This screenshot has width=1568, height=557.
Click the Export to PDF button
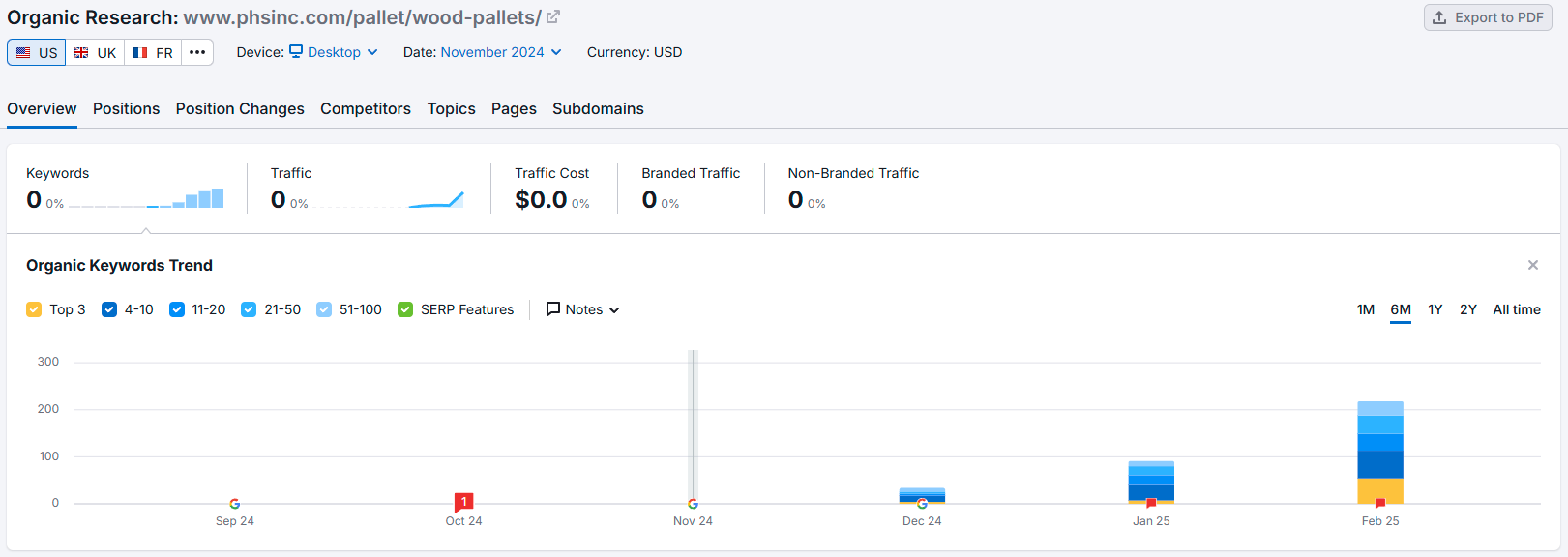[1488, 17]
